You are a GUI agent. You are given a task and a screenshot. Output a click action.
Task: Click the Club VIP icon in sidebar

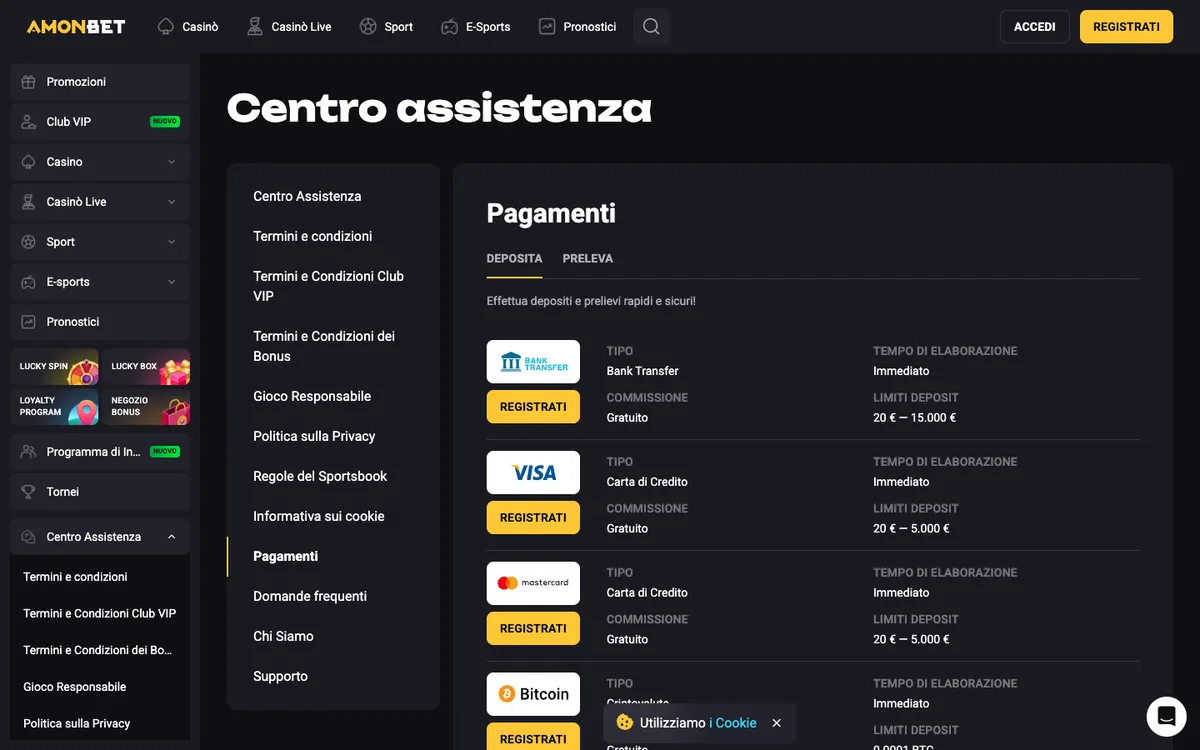28,122
